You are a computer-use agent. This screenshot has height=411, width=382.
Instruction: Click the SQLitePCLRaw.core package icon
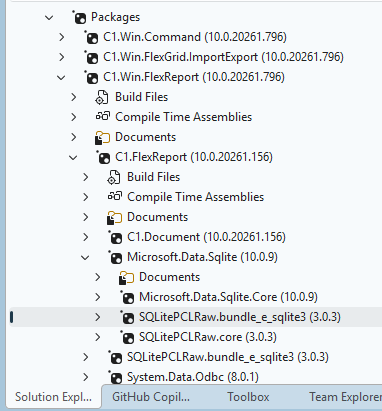(127, 337)
